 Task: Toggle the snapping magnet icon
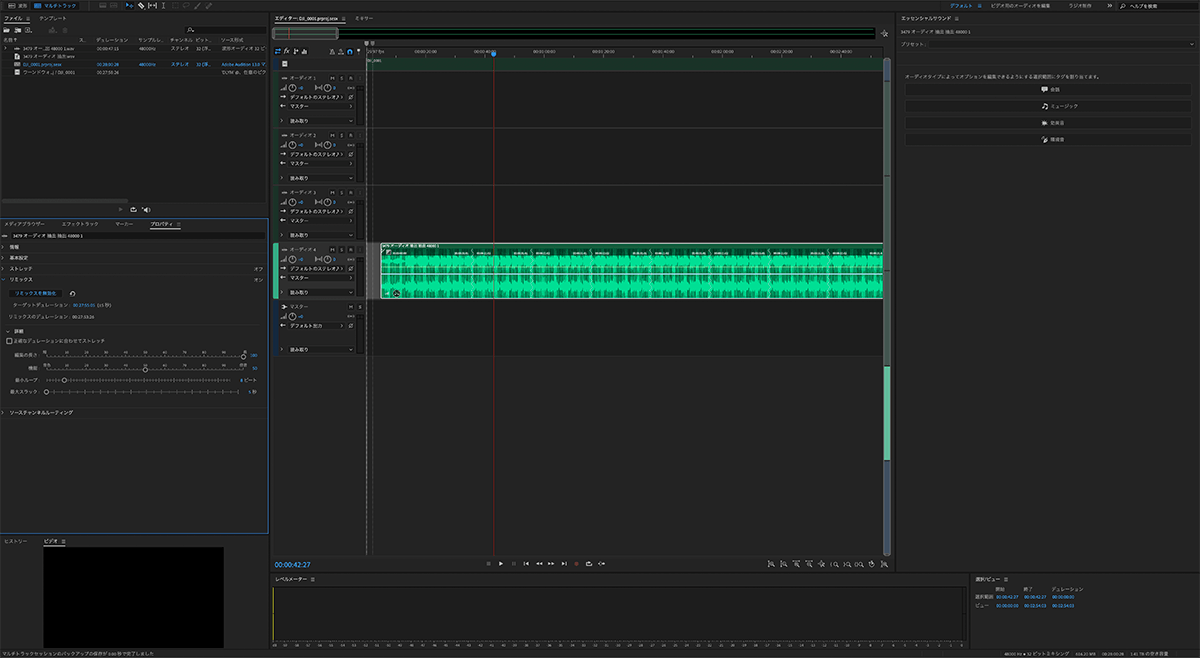(x=349, y=51)
